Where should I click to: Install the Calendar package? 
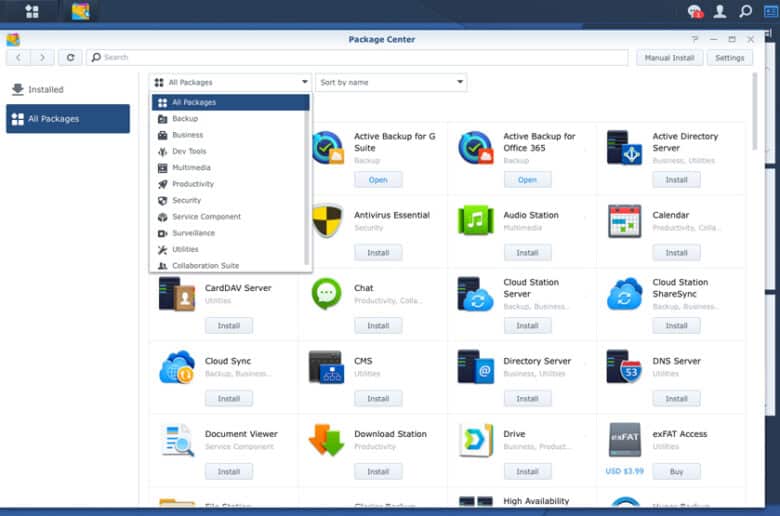tap(677, 253)
